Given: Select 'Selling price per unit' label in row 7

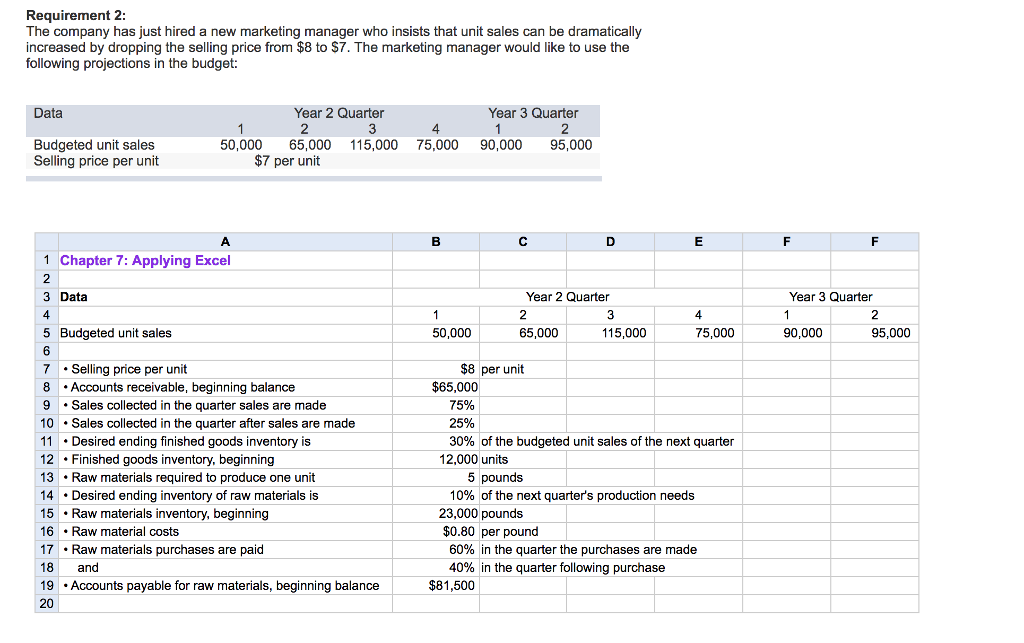Looking at the screenshot, I should click(x=225, y=369).
